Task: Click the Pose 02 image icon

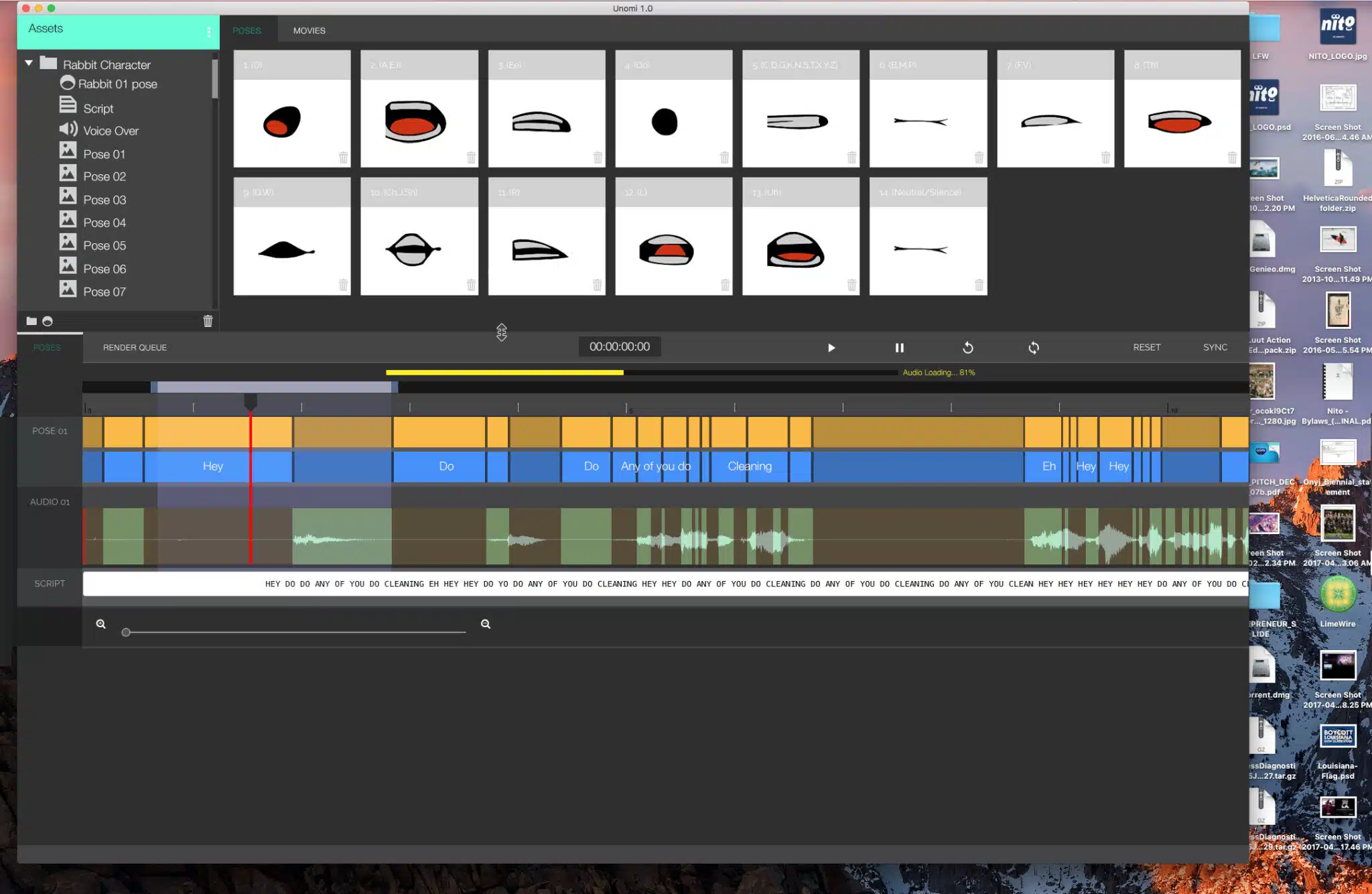Action: [x=68, y=174]
